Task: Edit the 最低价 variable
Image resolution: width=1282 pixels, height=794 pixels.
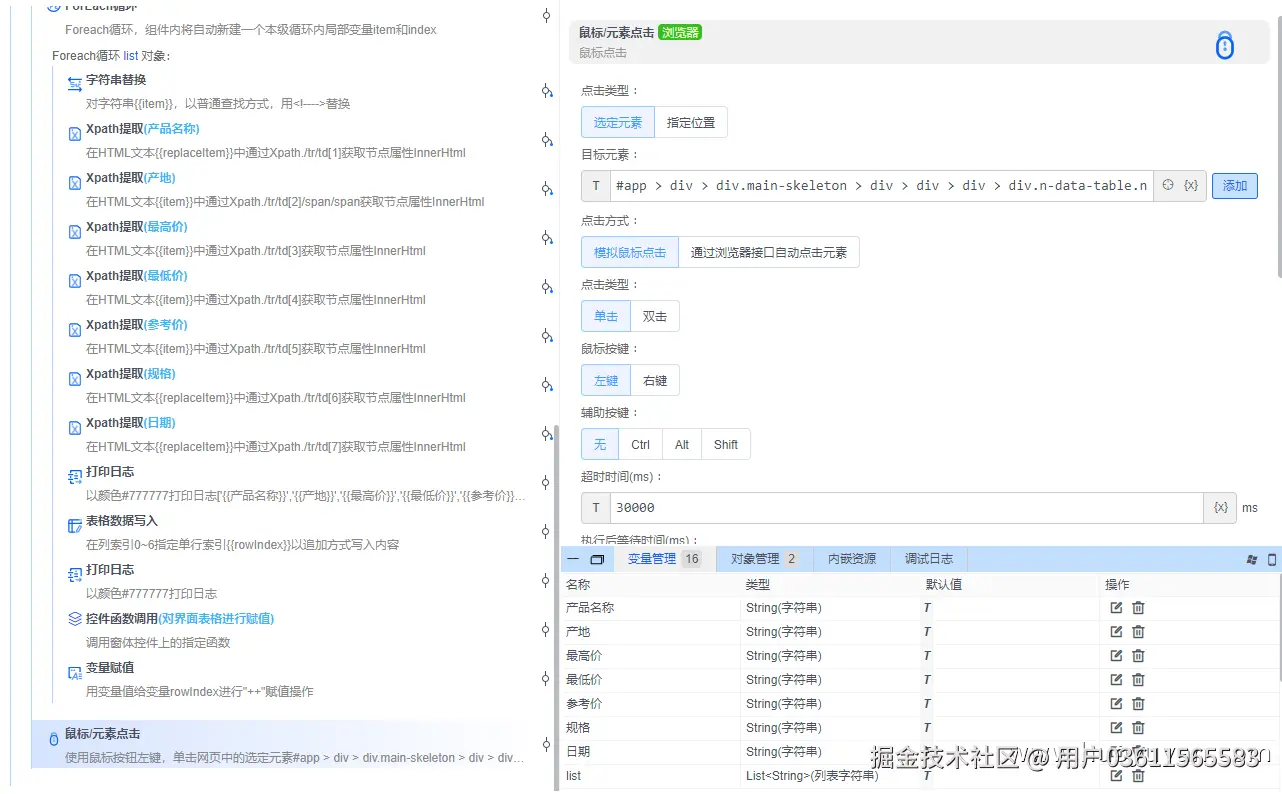Action: (1116, 679)
